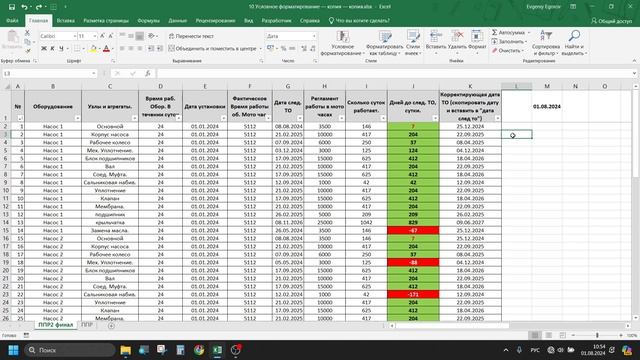
Task: Click the Format Painter brush icon
Action: (x=27, y=51)
